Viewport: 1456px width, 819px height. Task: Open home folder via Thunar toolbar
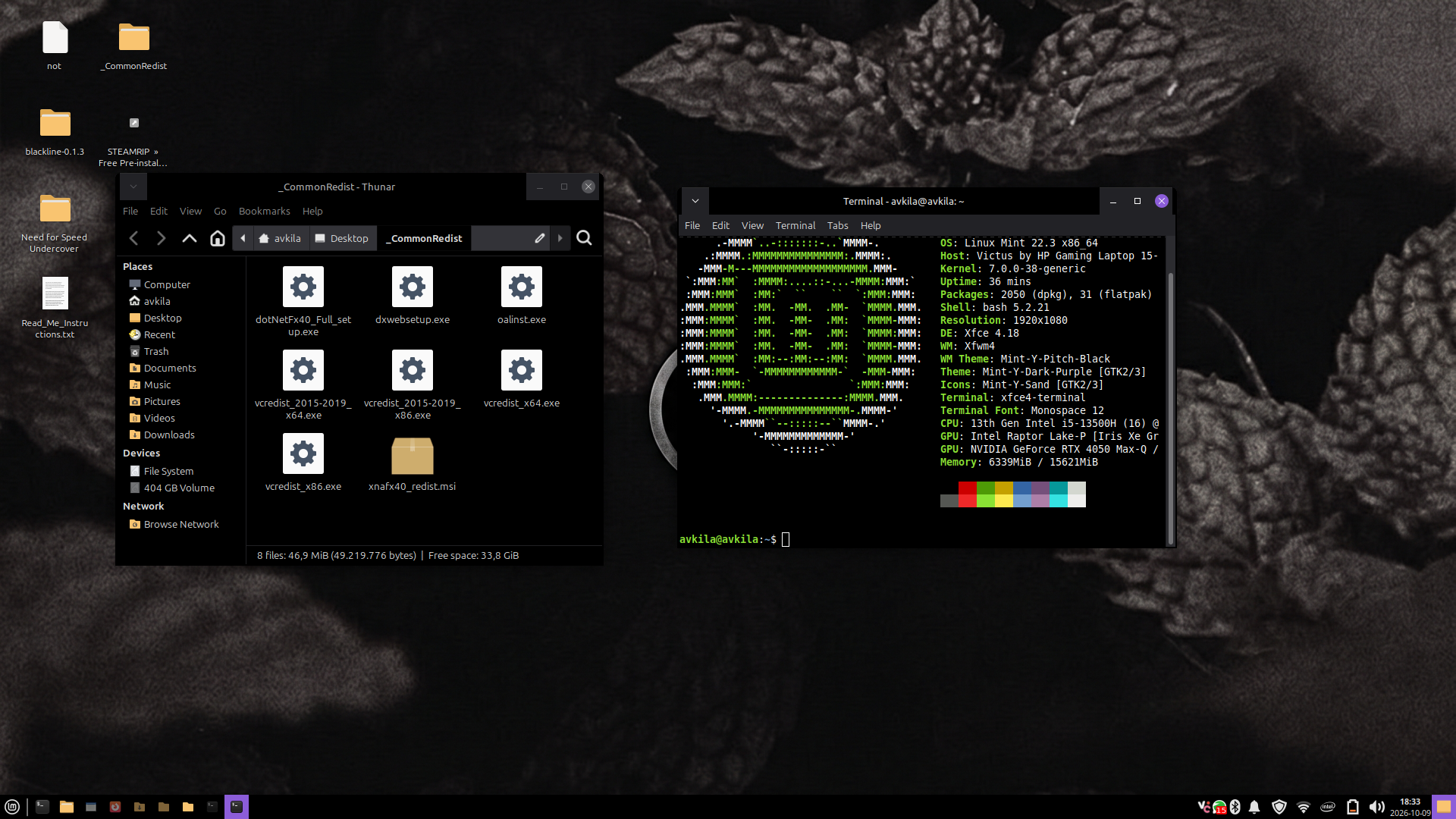click(x=218, y=238)
